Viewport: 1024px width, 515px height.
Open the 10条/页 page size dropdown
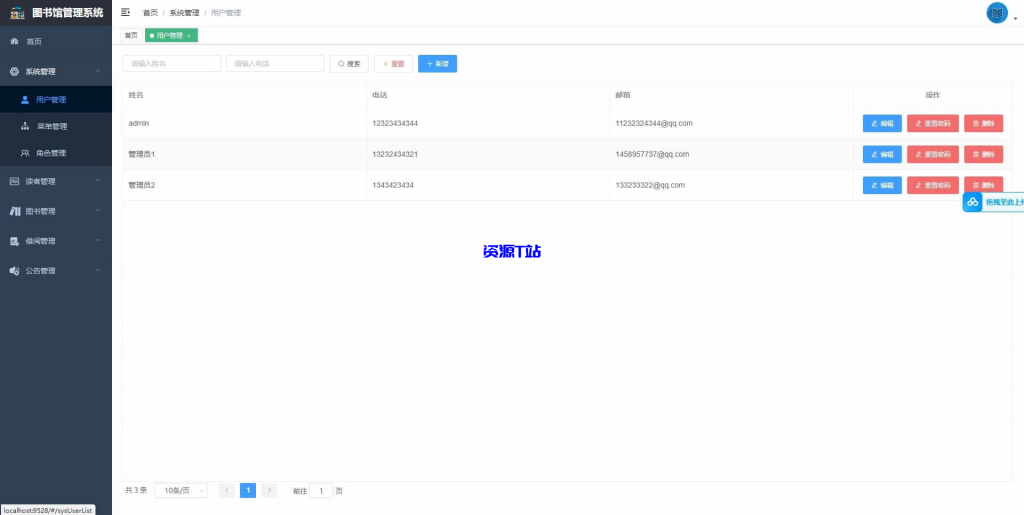pos(181,490)
